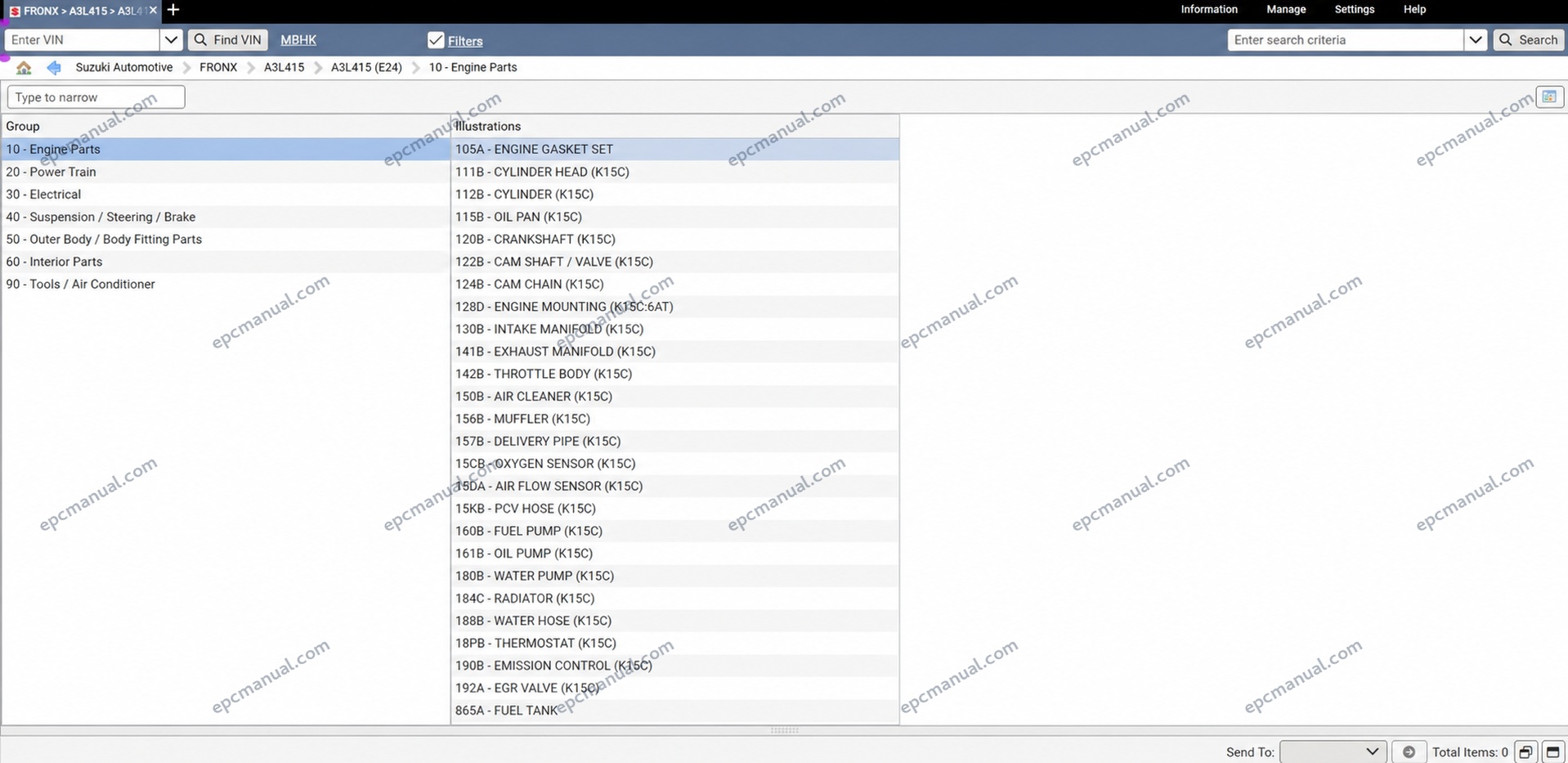This screenshot has width=1568, height=763.
Task: Select group 90 - Tools / Air Conditioner
Action: click(x=226, y=285)
